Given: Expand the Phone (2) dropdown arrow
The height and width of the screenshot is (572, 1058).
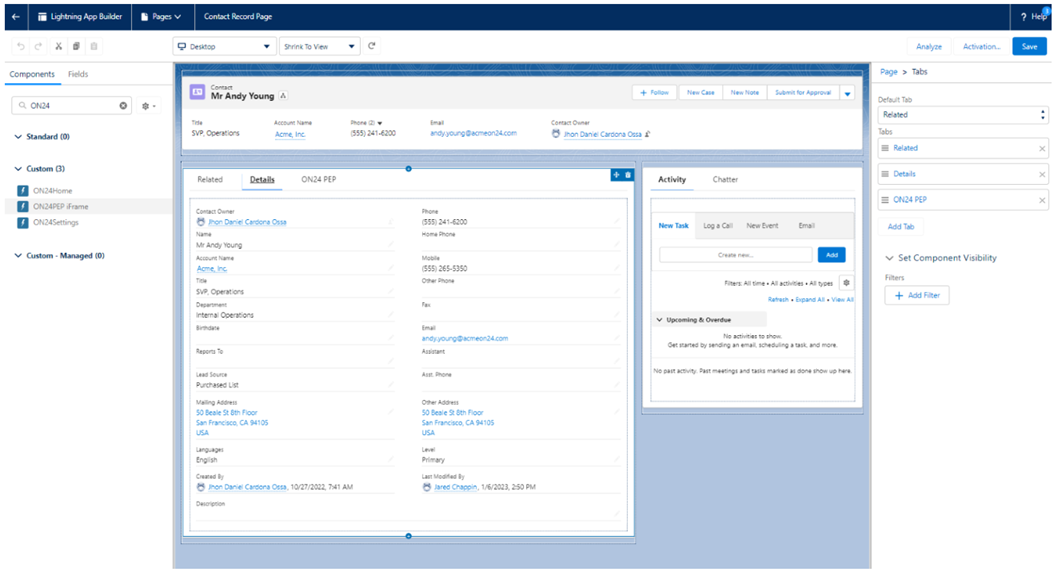Looking at the screenshot, I should tap(380, 123).
